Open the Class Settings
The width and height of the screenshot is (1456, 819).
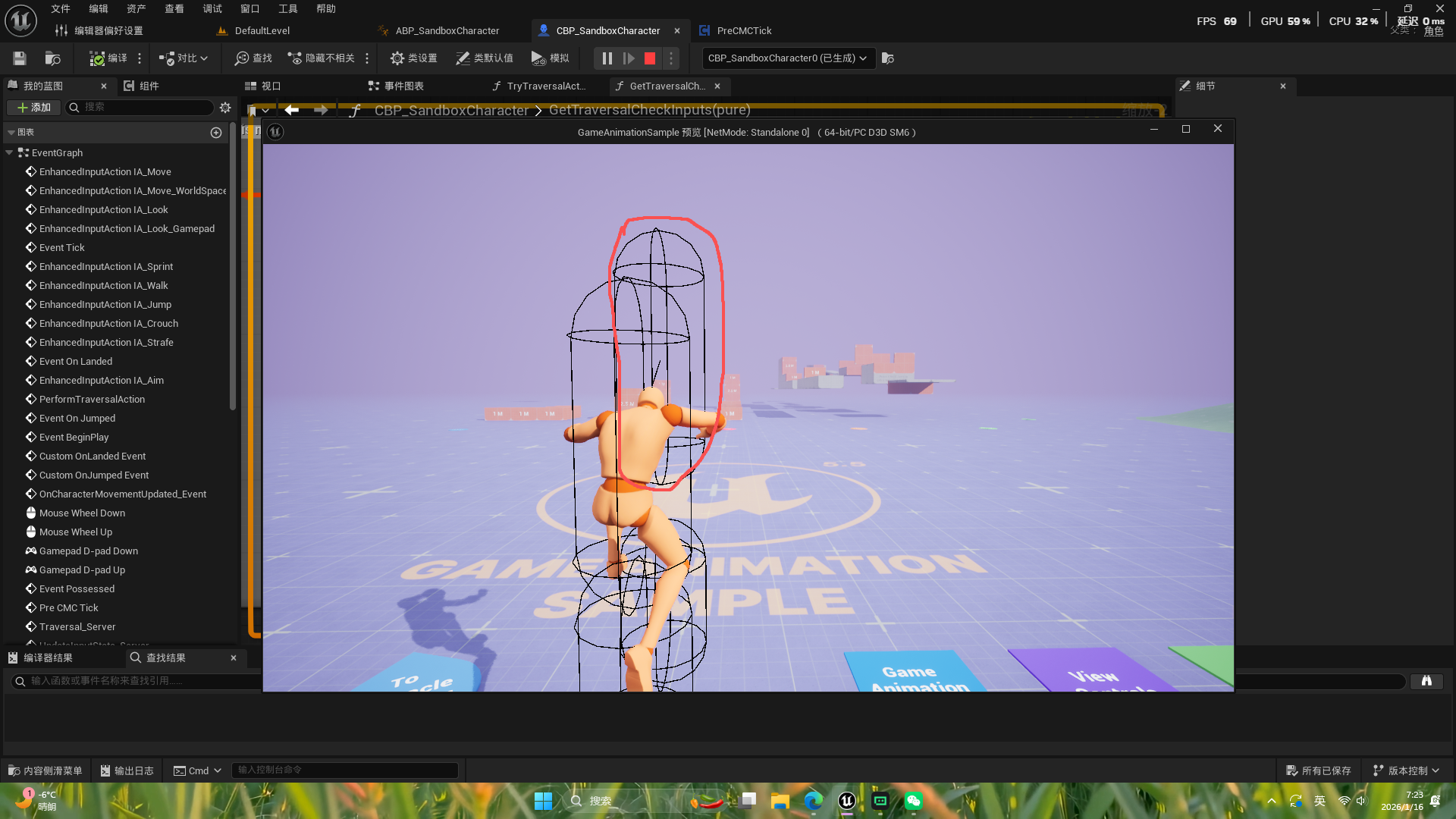[x=413, y=58]
